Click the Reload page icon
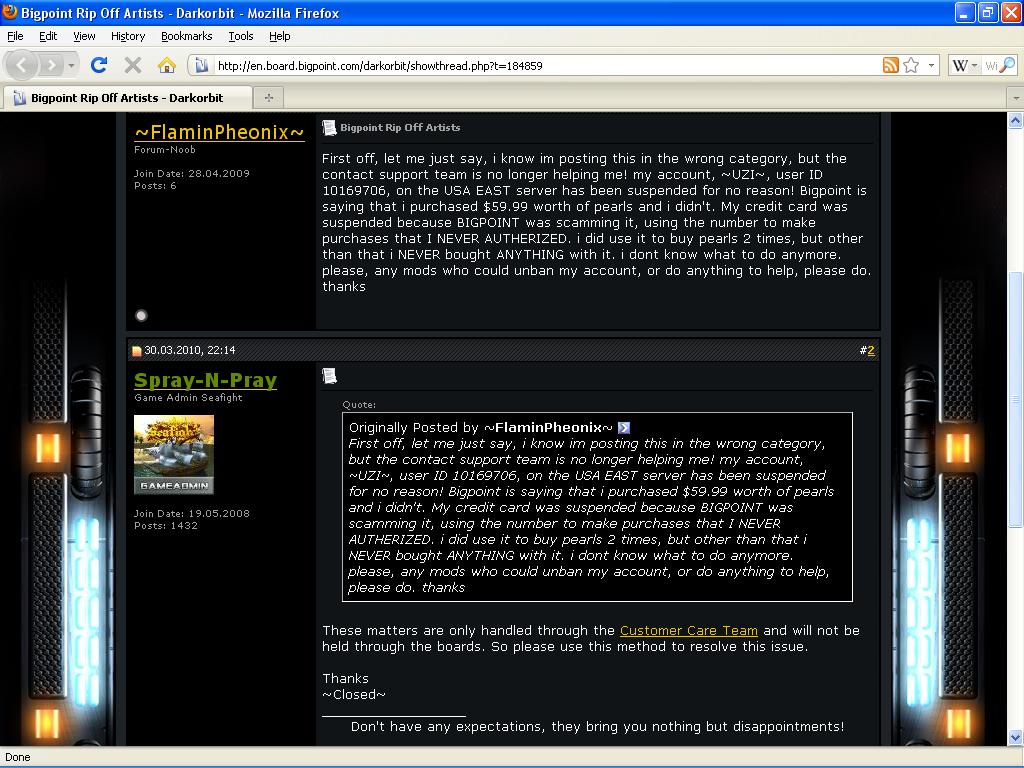This screenshot has width=1024, height=768. point(98,65)
